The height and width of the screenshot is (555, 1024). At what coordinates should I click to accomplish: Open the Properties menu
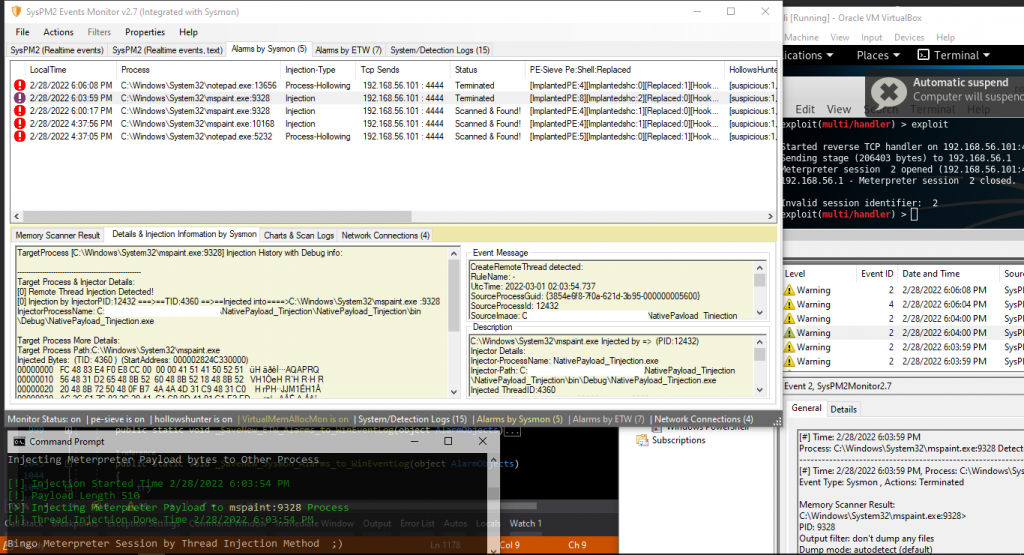145,32
